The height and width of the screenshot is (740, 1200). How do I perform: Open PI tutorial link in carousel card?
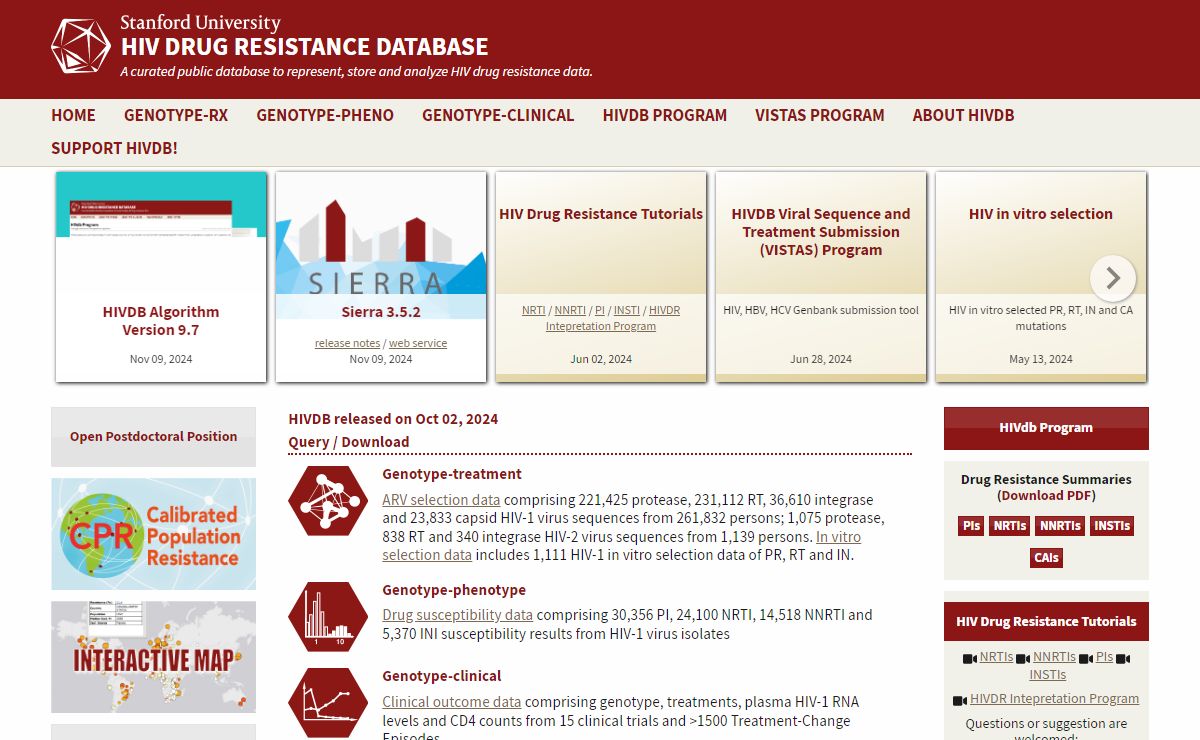[599, 310]
